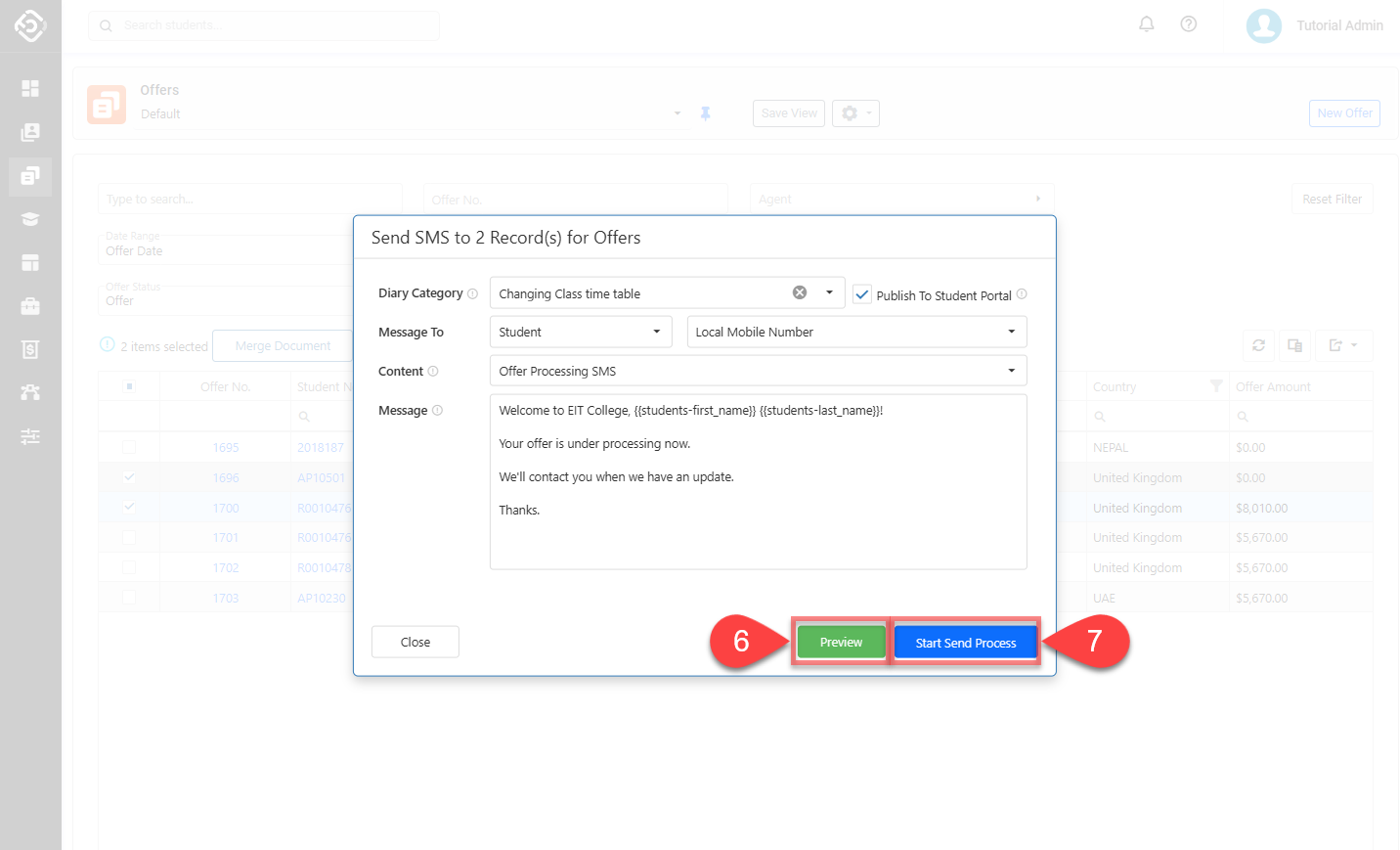Open notifications bell icon
1400x850 pixels.
pyautogui.click(x=1147, y=24)
